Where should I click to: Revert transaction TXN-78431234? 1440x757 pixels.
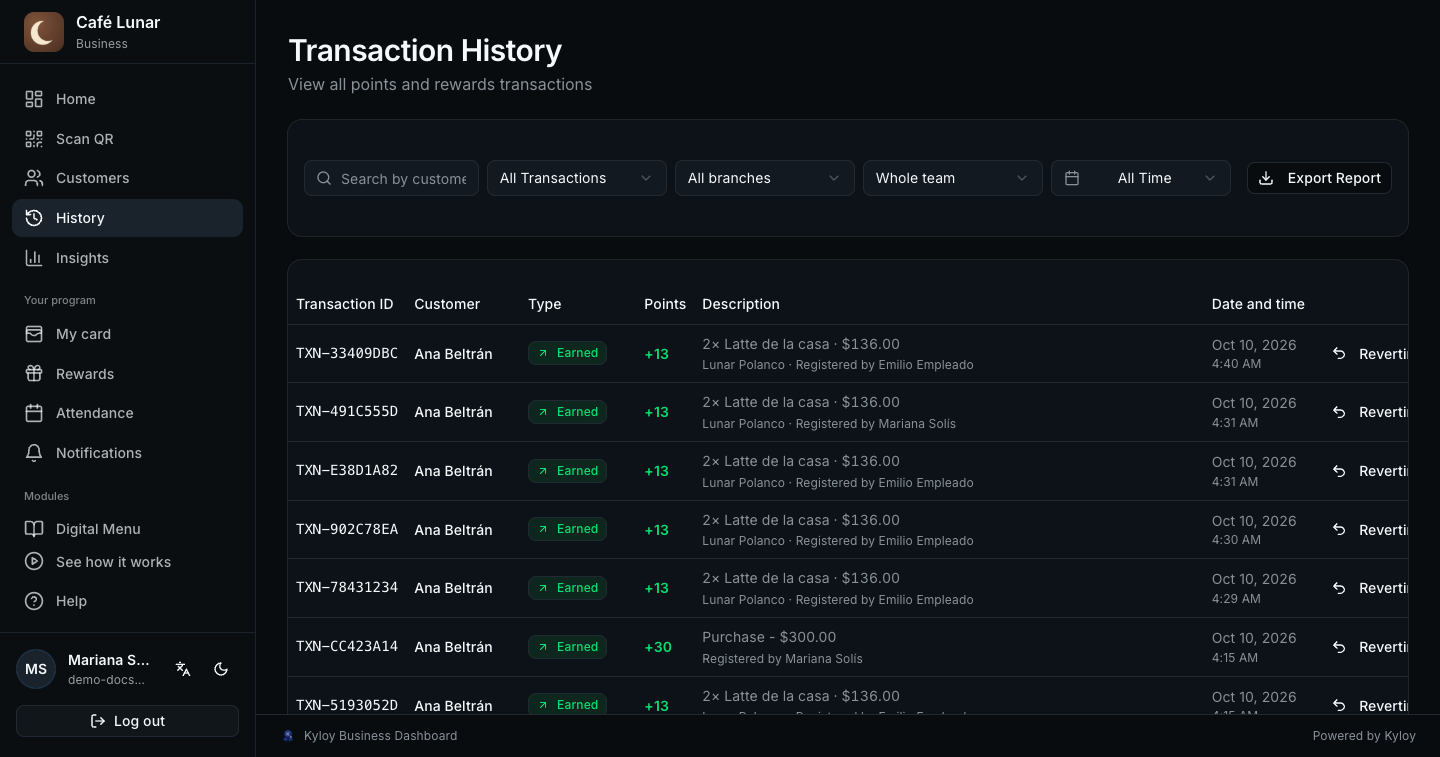point(1368,588)
